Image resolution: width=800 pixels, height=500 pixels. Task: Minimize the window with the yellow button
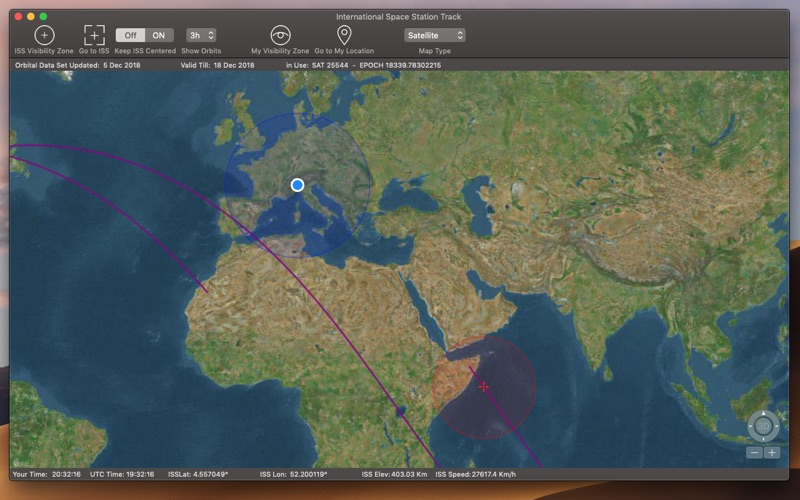[x=31, y=17]
